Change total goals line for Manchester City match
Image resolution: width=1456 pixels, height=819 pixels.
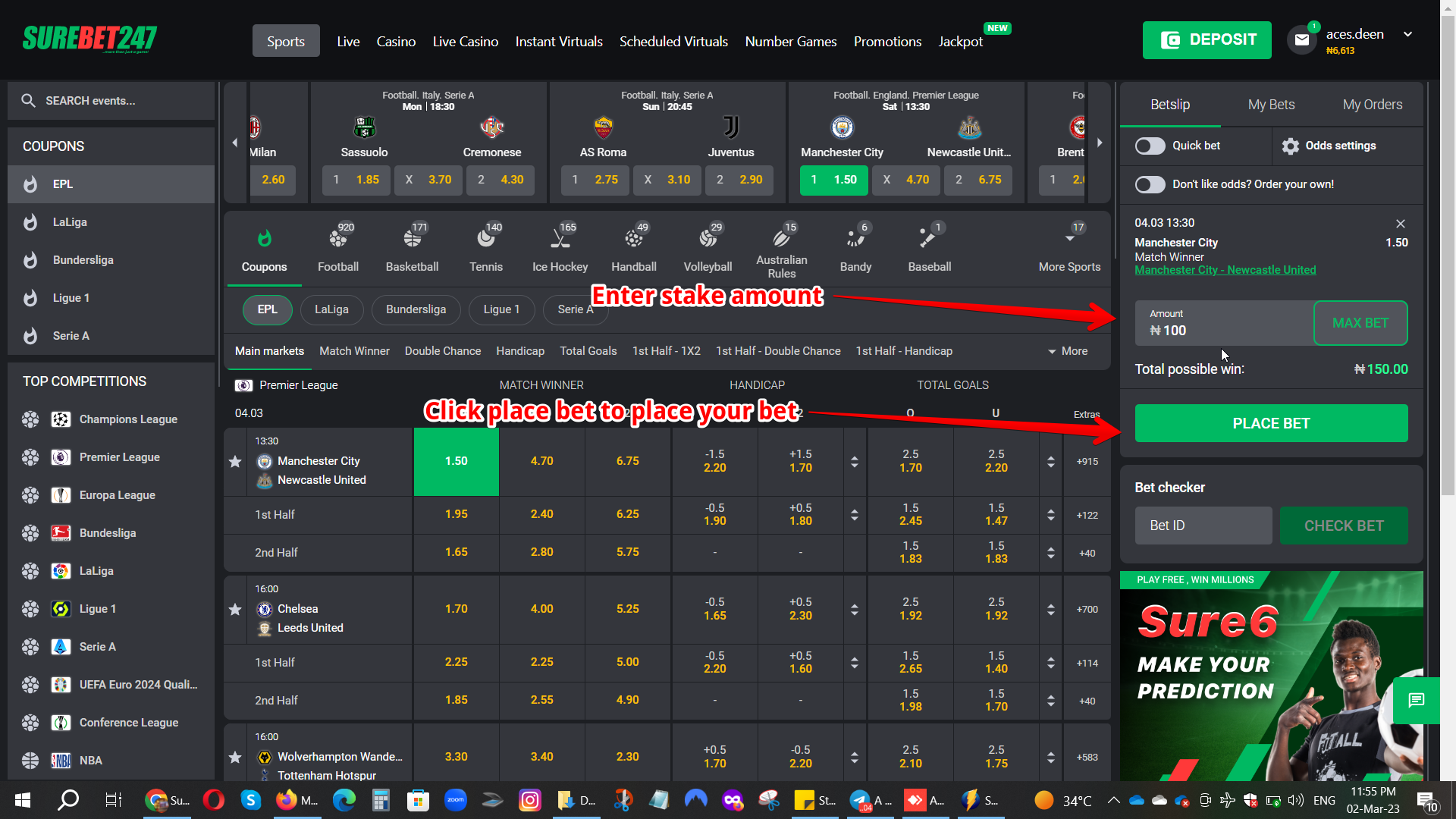tap(1051, 461)
